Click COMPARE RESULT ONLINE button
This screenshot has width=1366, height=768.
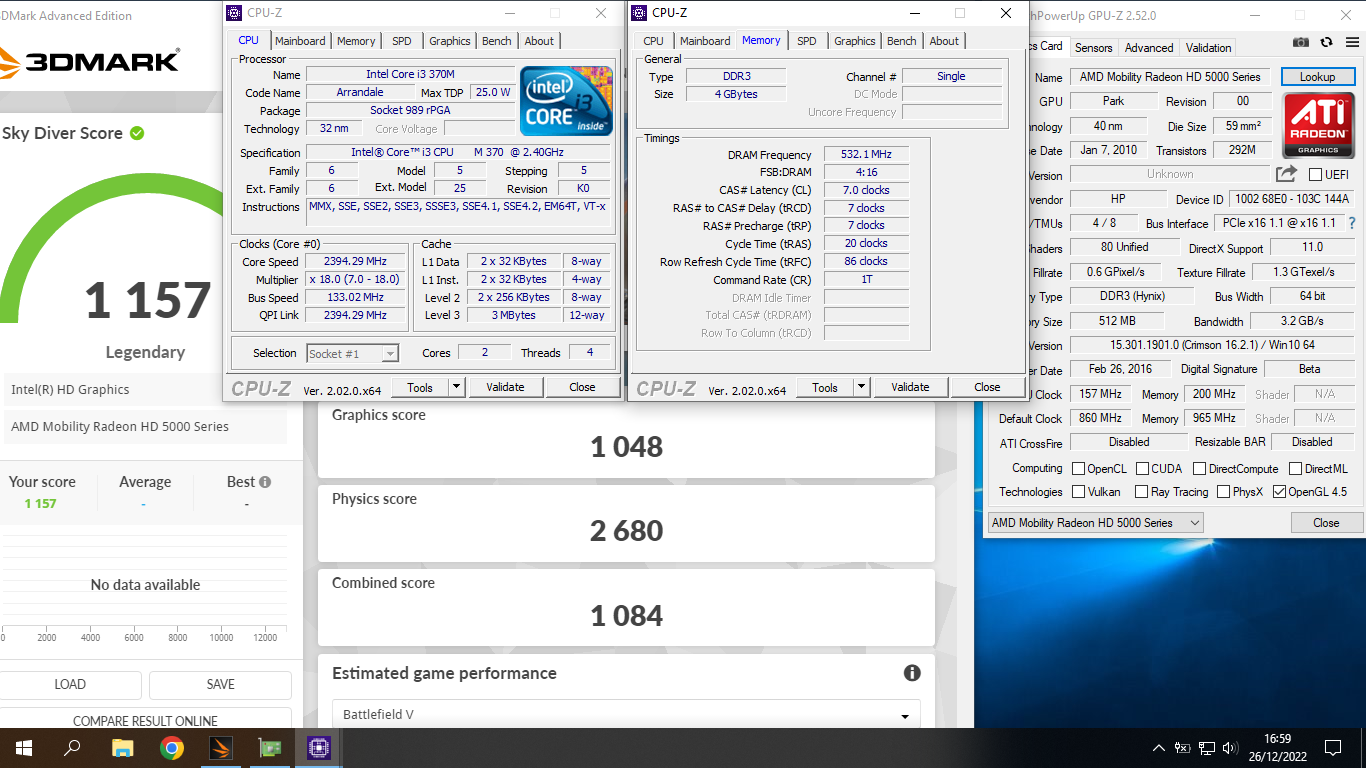pyautogui.click(x=145, y=720)
